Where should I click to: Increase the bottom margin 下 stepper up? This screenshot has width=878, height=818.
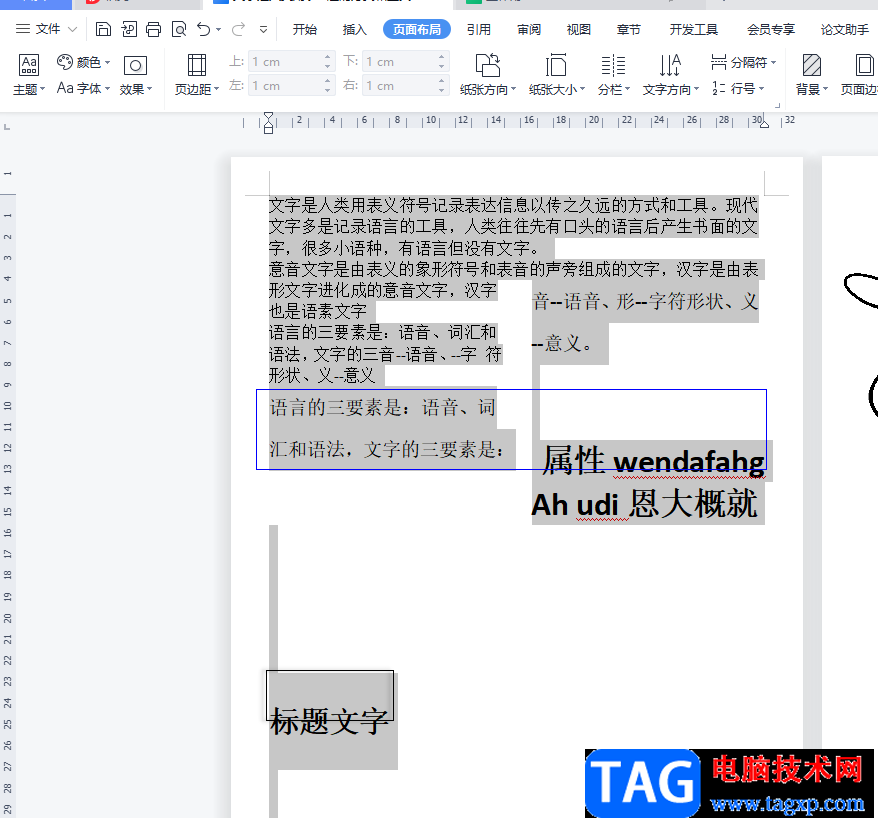[442, 57]
